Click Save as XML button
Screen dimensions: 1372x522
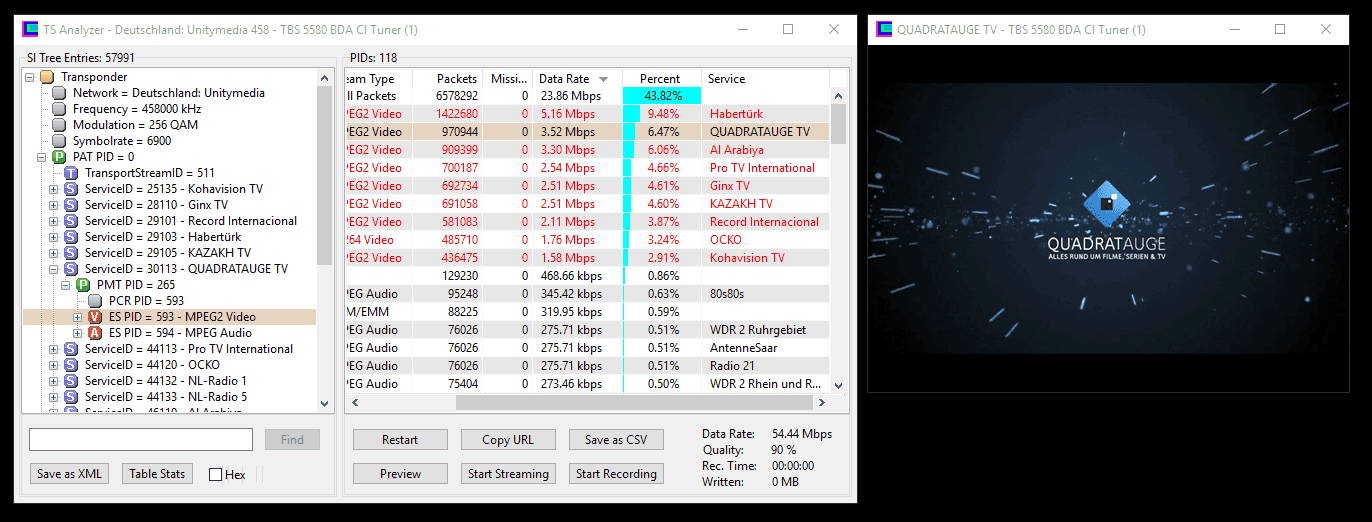point(69,474)
